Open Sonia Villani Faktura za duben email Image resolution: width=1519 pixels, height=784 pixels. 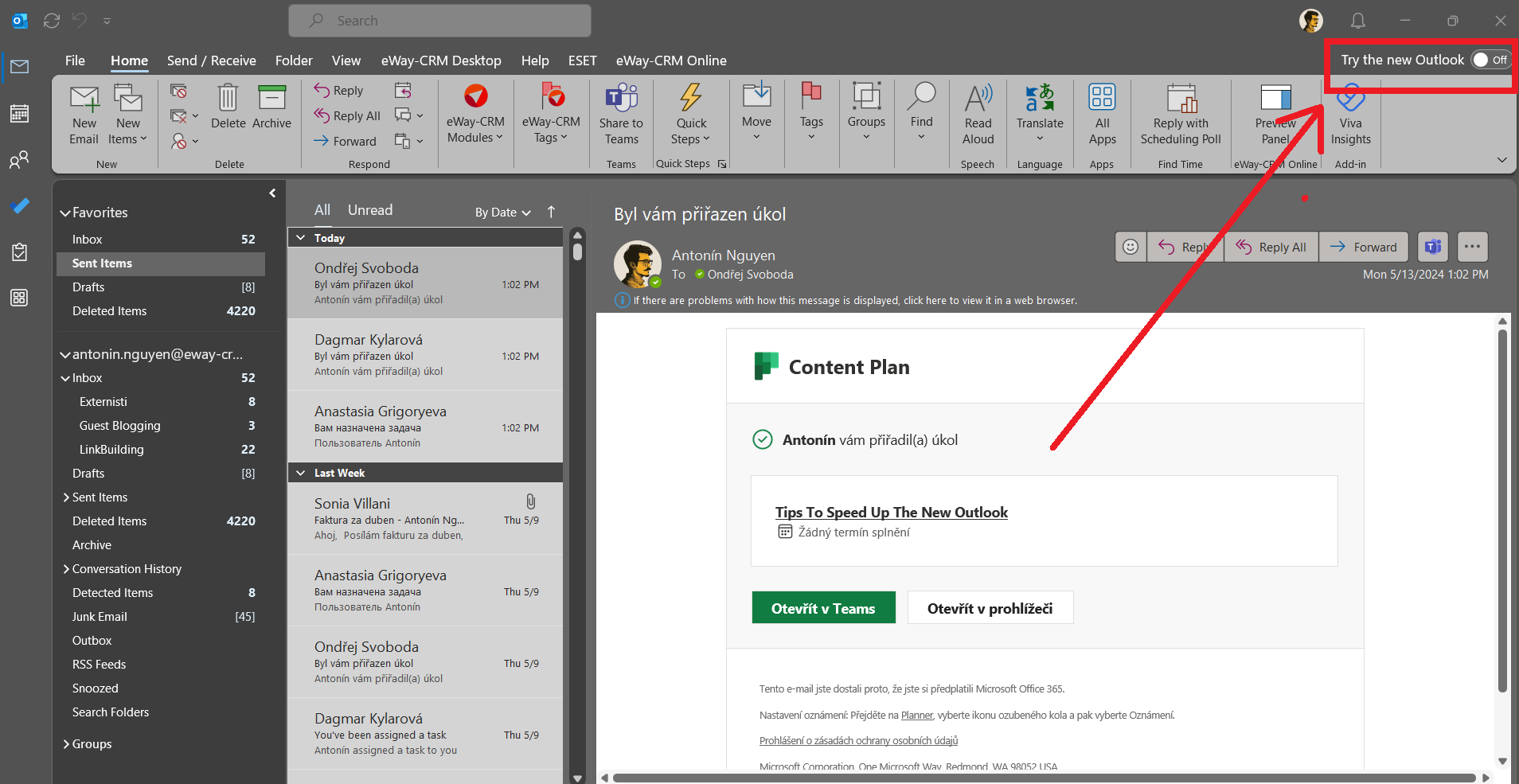coord(425,519)
